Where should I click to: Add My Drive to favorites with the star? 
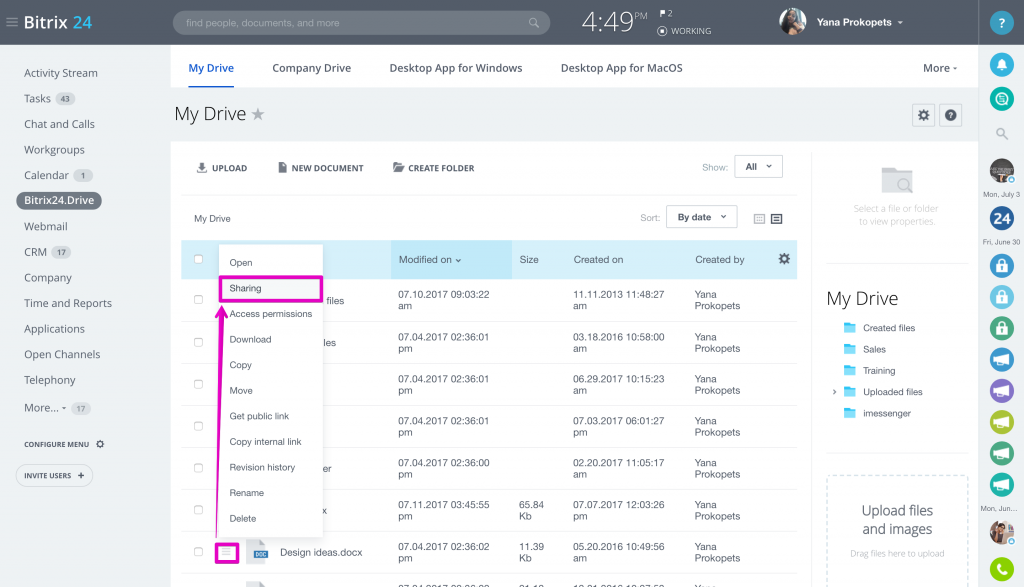coord(258,114)
